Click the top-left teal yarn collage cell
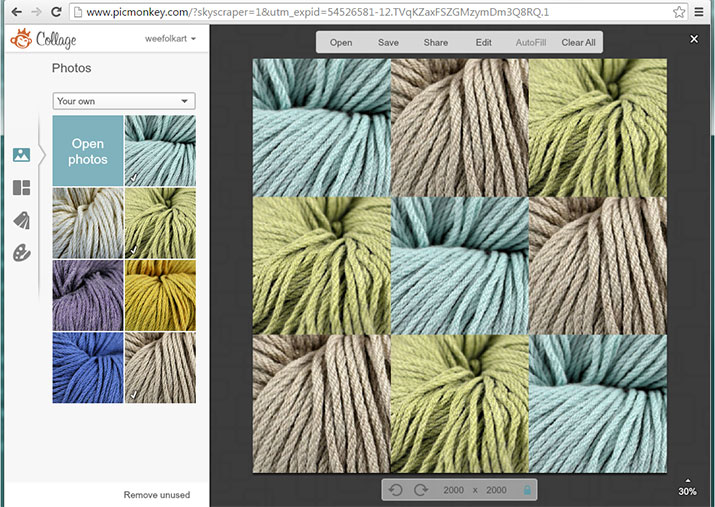 click(321, 128)
